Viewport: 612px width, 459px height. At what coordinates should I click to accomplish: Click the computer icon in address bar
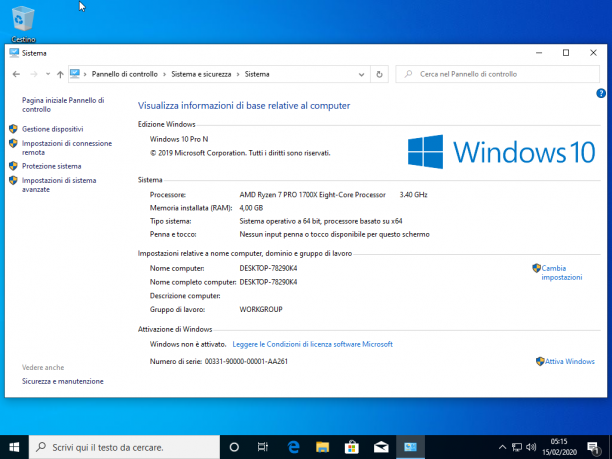click(x=75, y=74)
